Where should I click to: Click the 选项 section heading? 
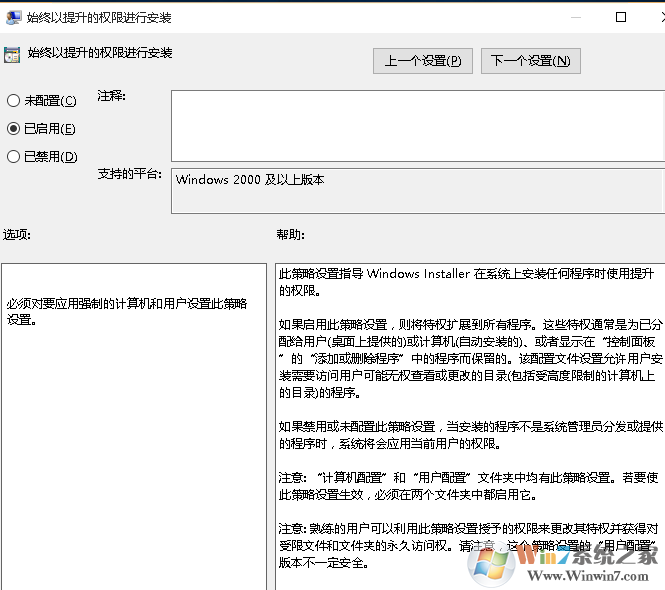pos(17,235)
